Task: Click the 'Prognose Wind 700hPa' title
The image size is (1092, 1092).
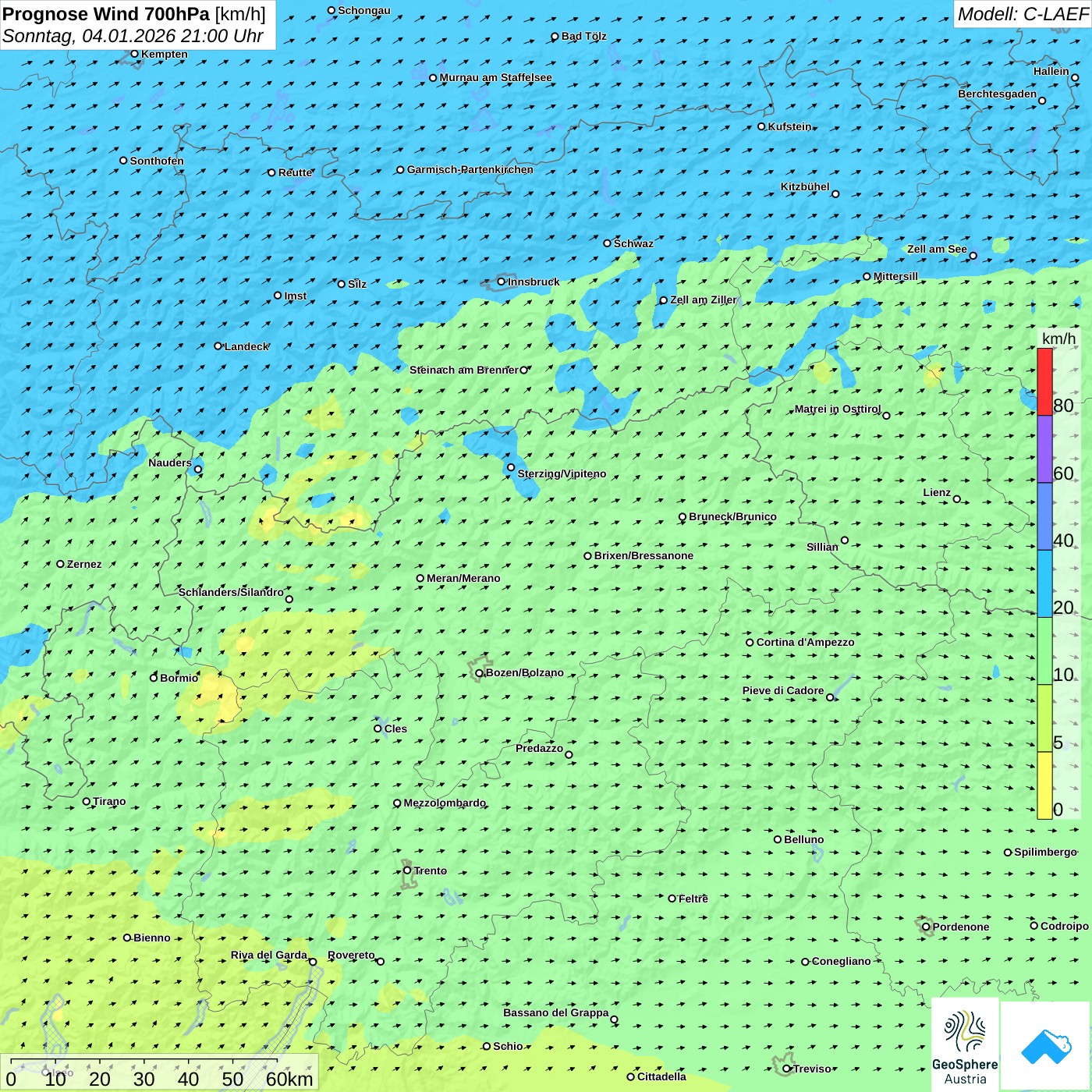Action: click(x=106, y=14)
